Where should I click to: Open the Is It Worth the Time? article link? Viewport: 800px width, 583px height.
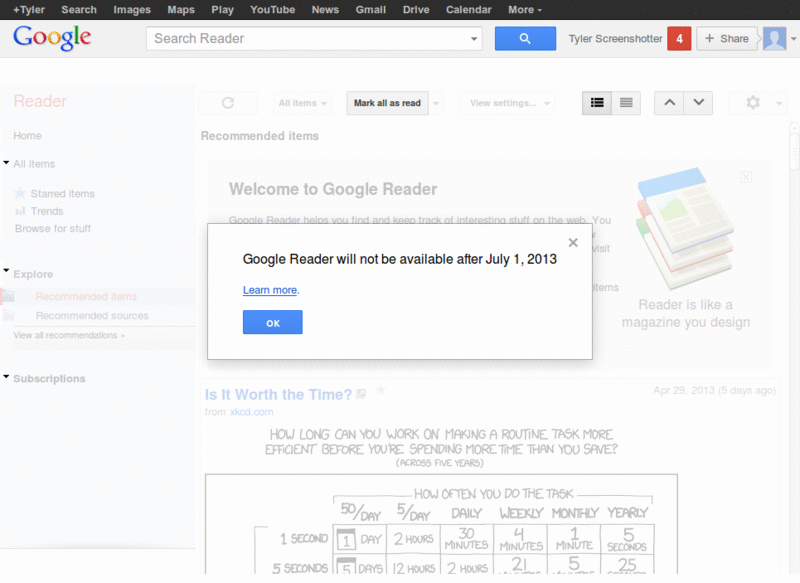[278, 394]
